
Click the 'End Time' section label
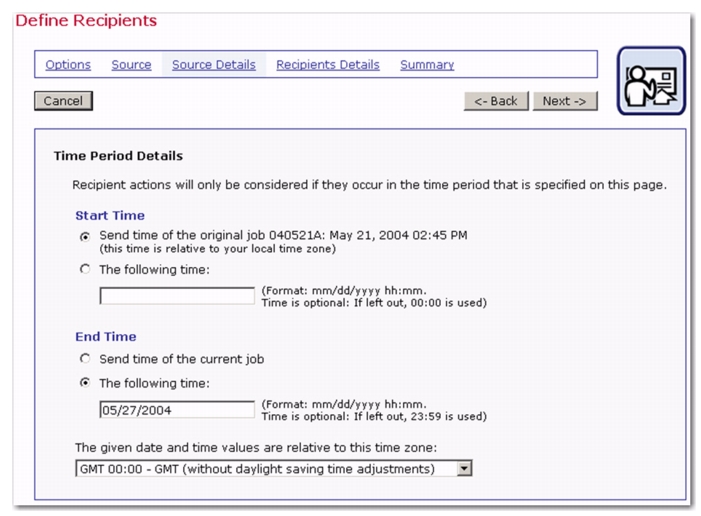click(106, 336)
